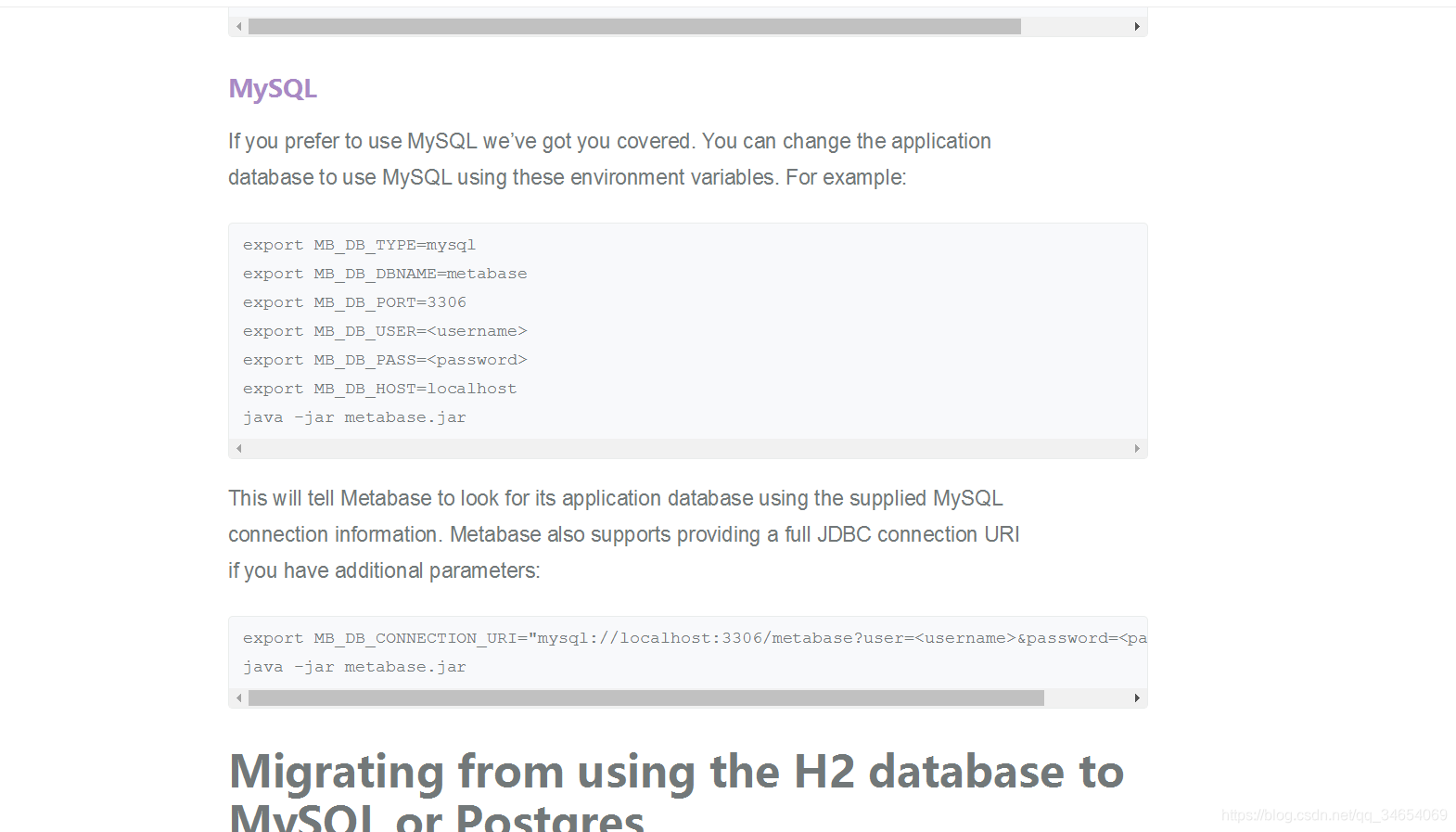Click 'java -jar metabase.jar' in the first MySQL block
The width and height of the screenshot is (1456, 832).
[x=354, y=417]
